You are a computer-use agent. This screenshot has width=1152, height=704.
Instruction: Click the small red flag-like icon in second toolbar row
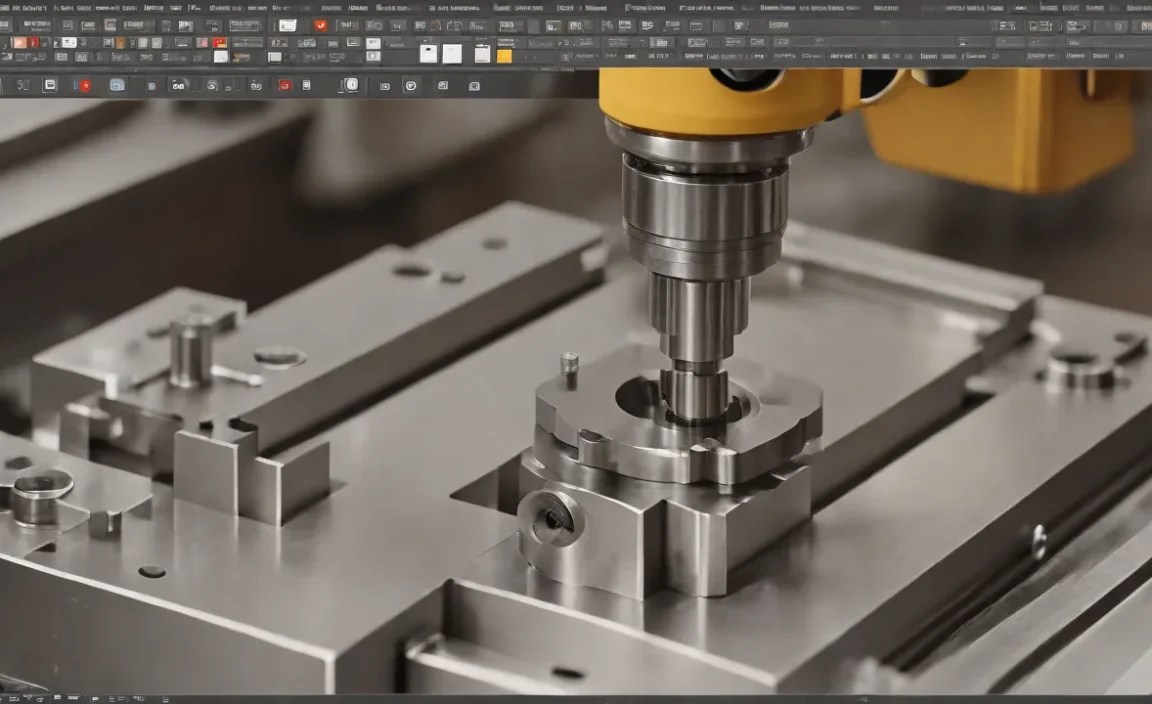coord(220,43)
